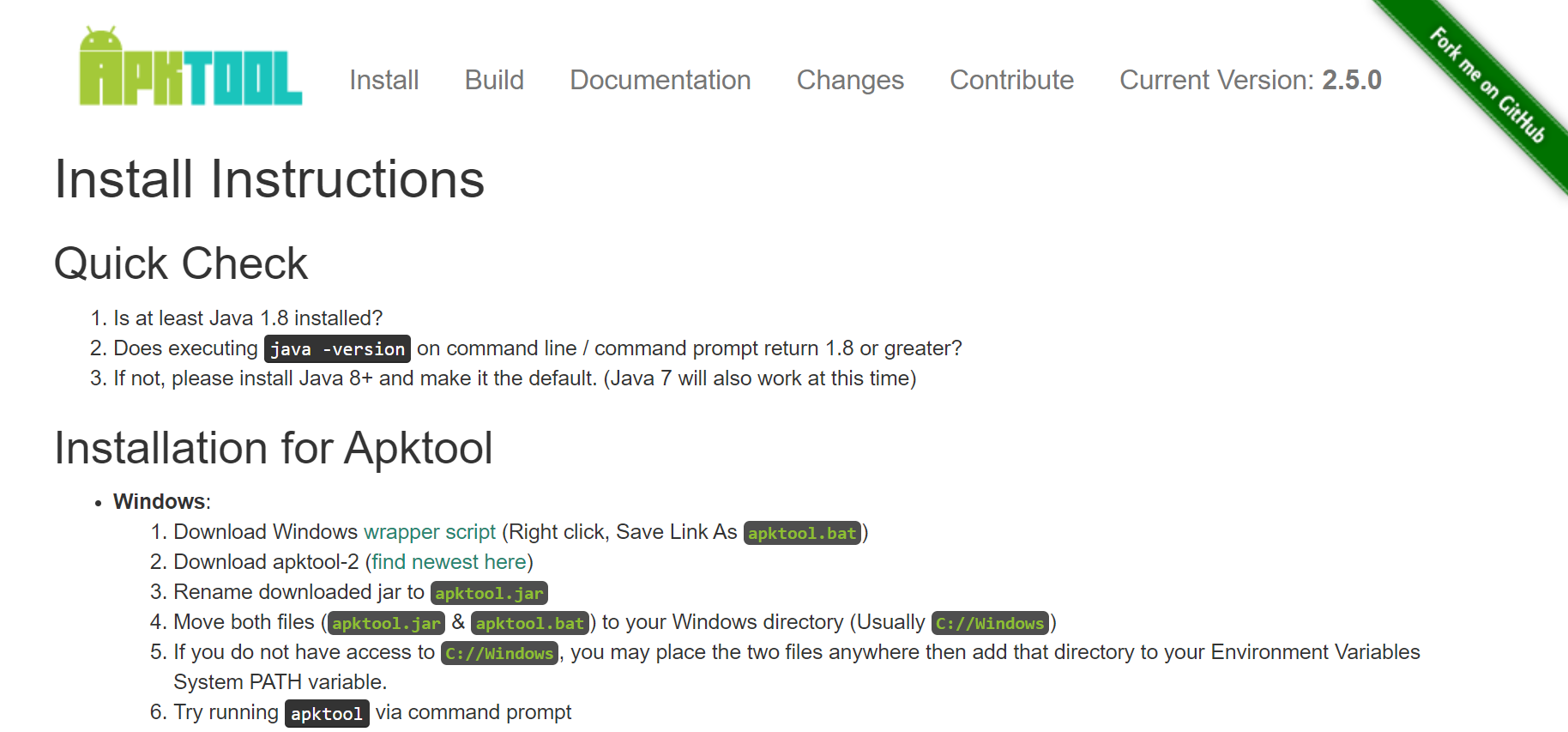Screen dimensions: 1568x732
Task: Click the apktool code in Try running step
Action: 327,714
